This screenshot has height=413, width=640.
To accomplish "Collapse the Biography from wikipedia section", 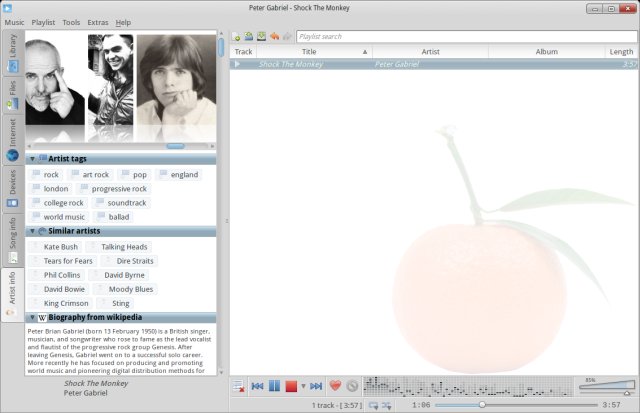I will pos(32,317).
